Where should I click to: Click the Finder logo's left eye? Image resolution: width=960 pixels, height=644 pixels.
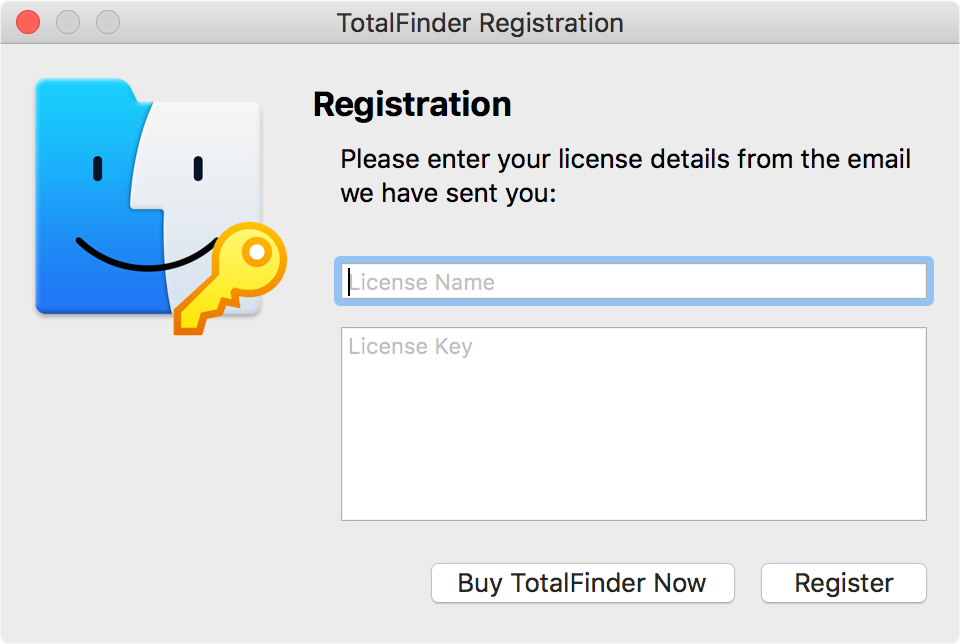[x=97, y=167]
